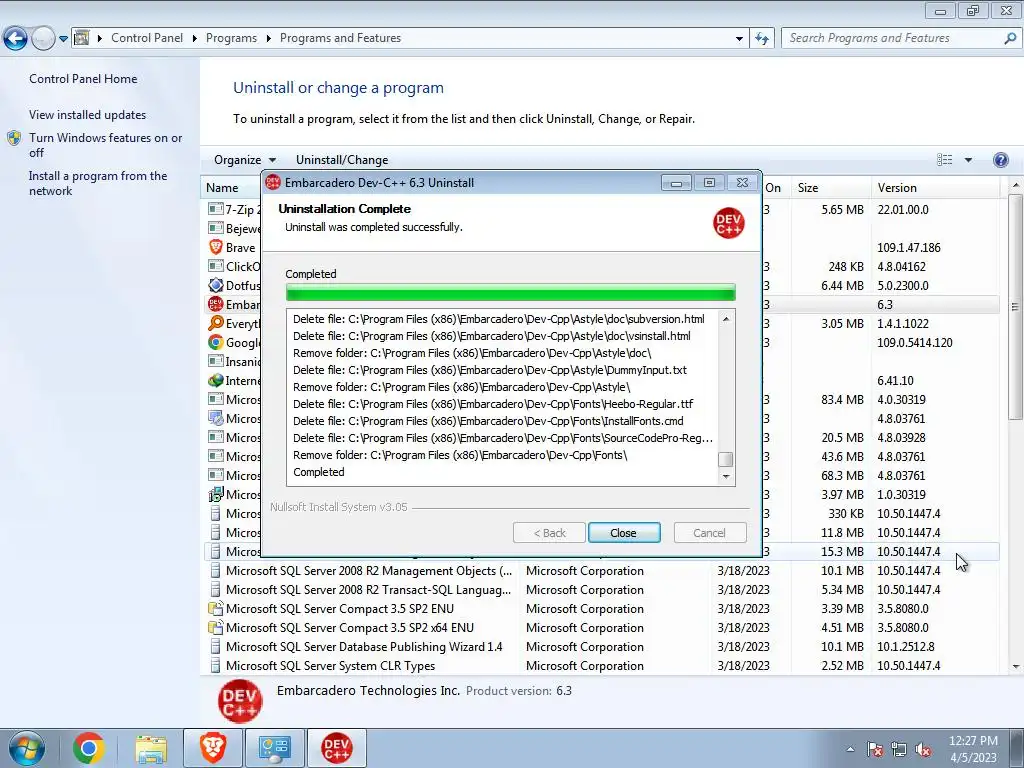Click the refresh address bar button
Image resolution: width=1024 pixels, height=768 pixels.
tap(761, 39)
